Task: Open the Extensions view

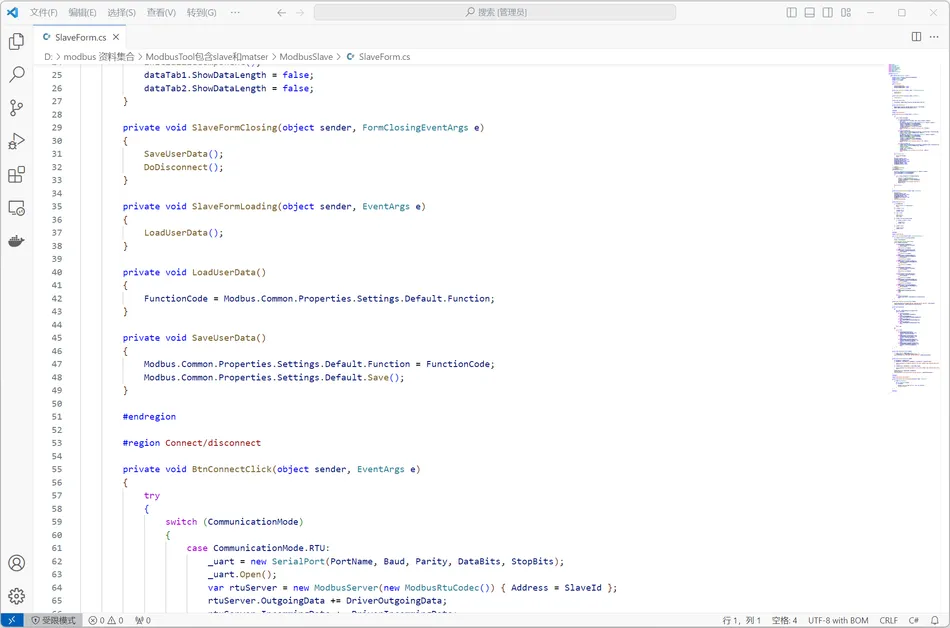Action: tap(16, 174)
